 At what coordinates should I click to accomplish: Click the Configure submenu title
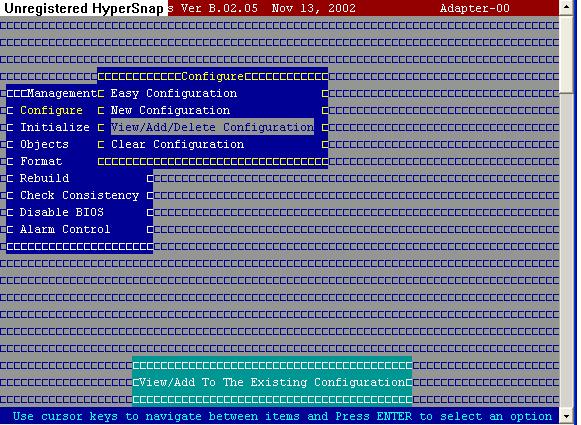coord(212,77)
